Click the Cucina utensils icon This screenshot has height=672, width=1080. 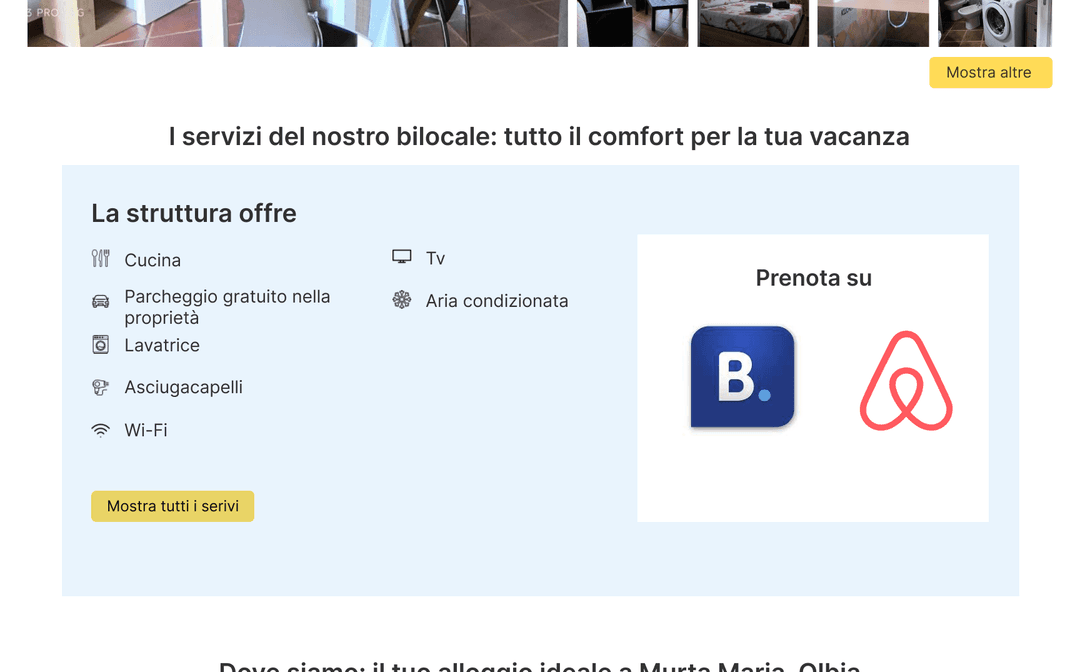pyautogui.click(x=101, y=258)
